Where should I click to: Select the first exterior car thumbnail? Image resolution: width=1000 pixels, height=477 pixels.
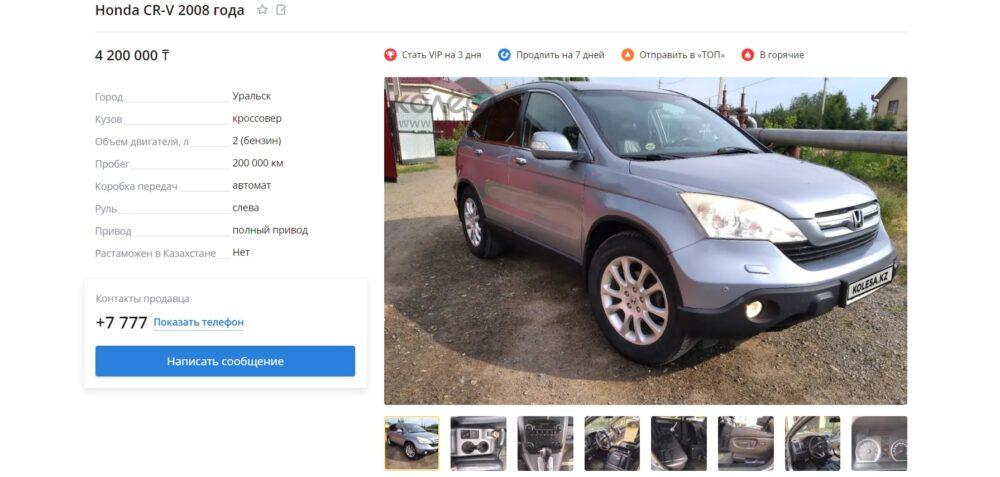point(411,444)
